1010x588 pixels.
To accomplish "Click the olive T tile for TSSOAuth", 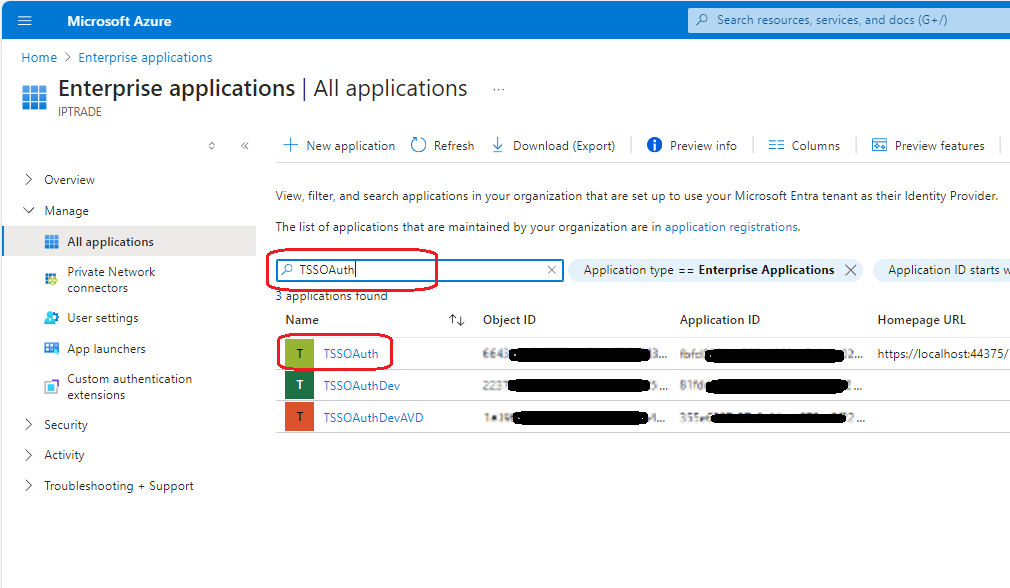I will coord(300,354).
